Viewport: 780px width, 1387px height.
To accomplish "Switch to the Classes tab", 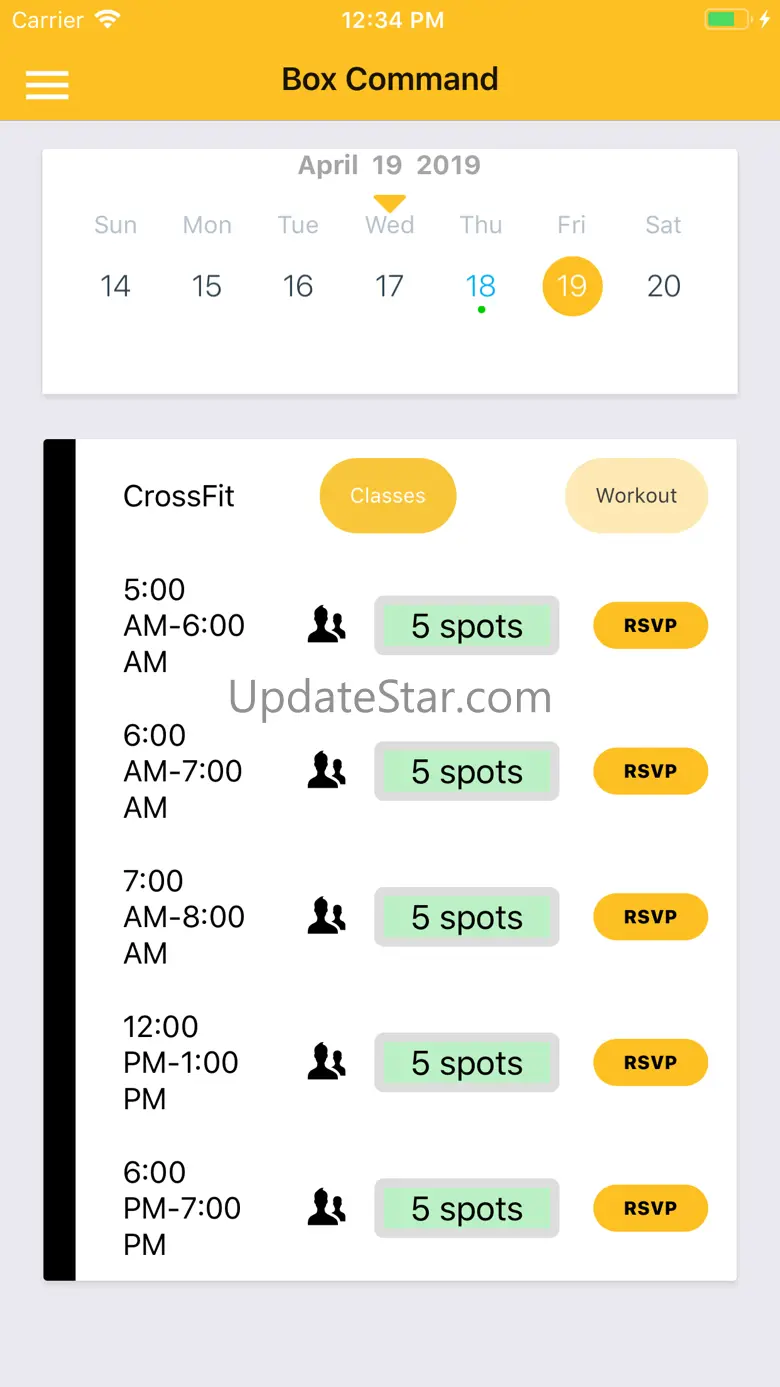I will (388, 496).
